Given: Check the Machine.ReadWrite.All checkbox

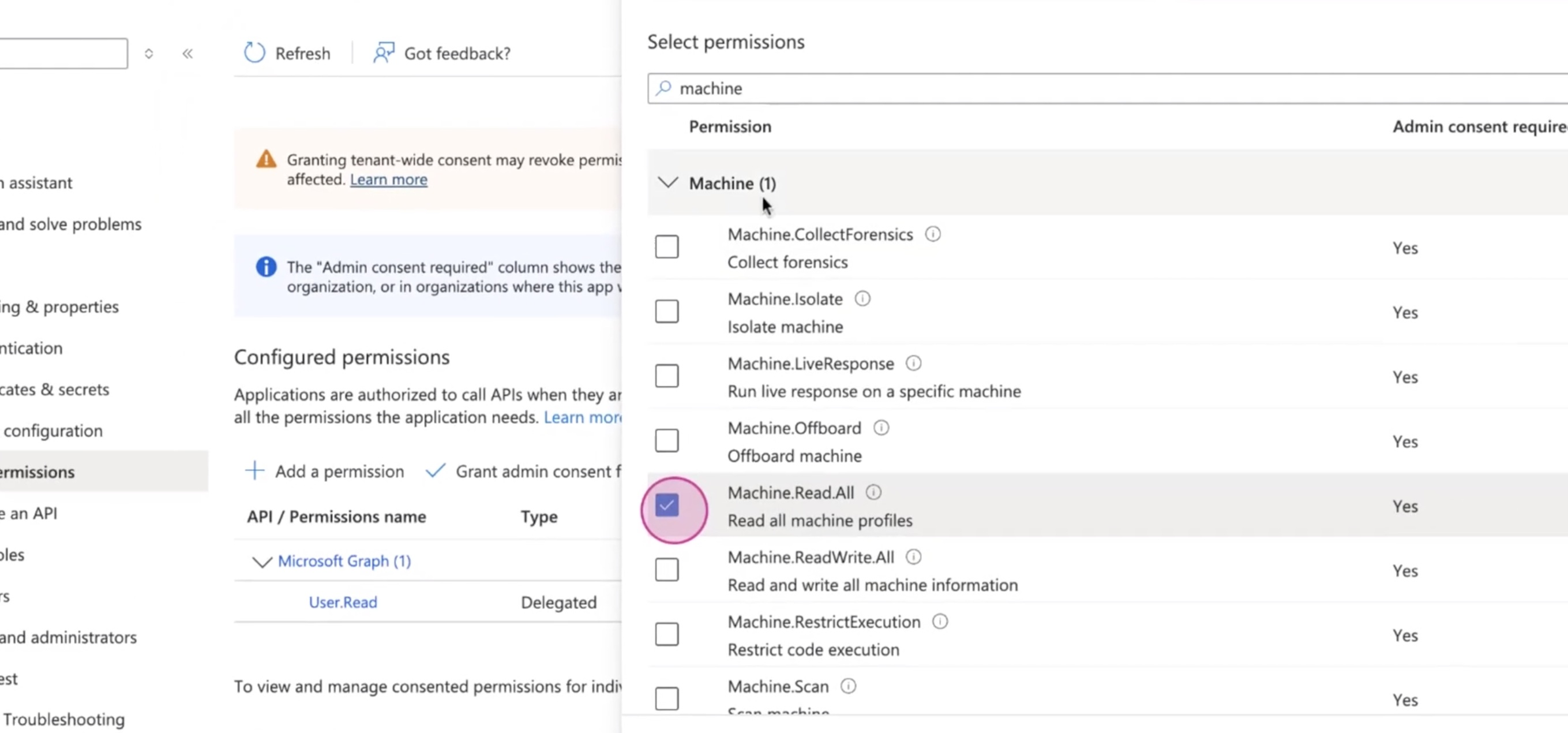Looking at the screenshot, I should pos(666,570).
